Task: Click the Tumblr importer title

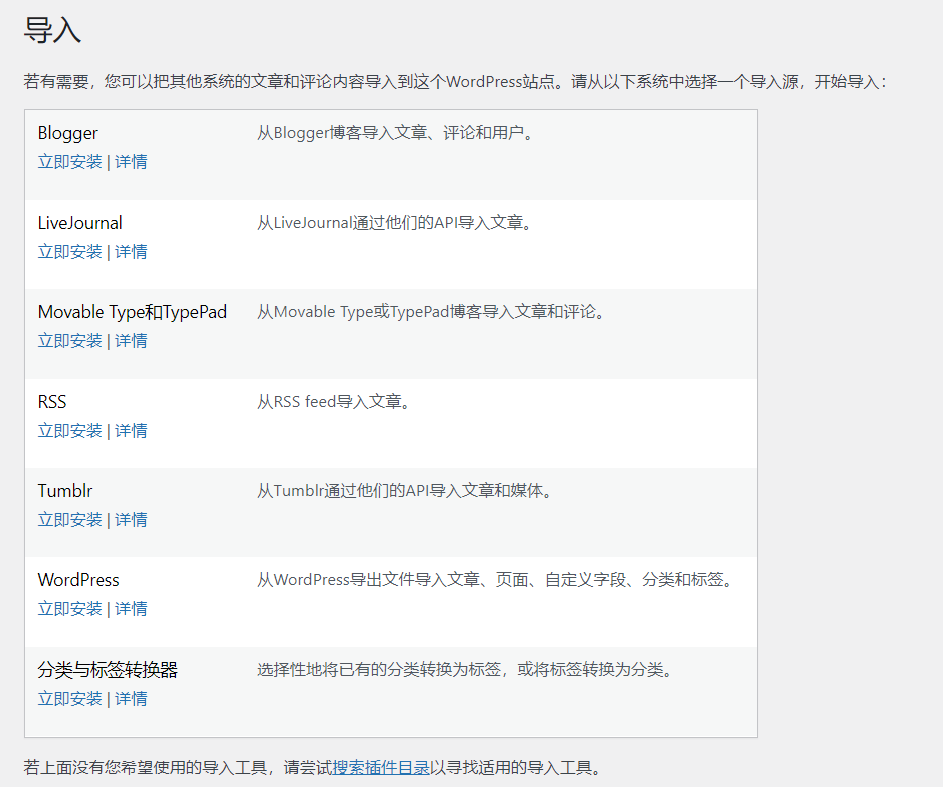Action: point(65,491)
